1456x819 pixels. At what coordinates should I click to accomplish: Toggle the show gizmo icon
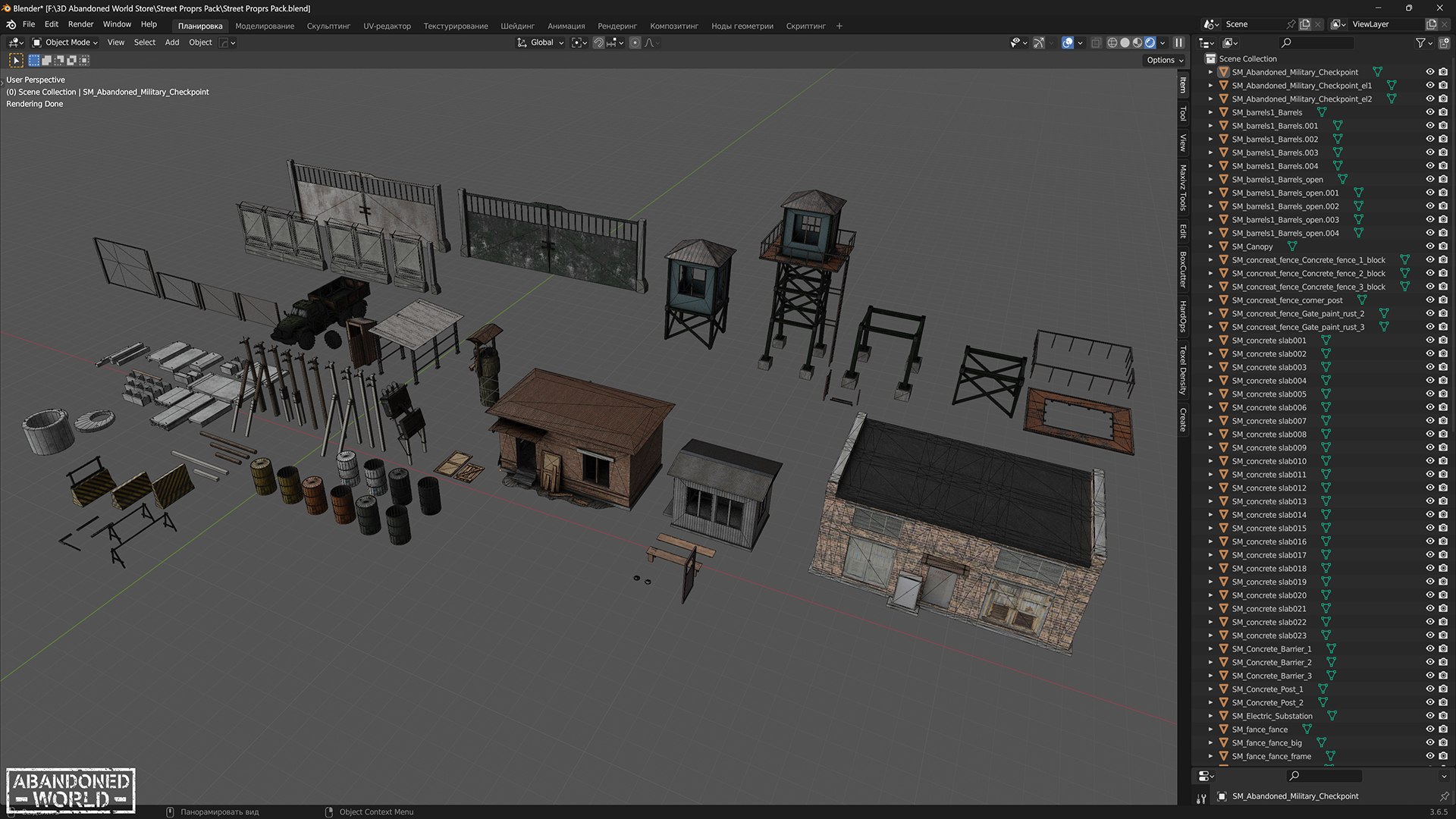pyautogui.click(x=1039, y=42)
